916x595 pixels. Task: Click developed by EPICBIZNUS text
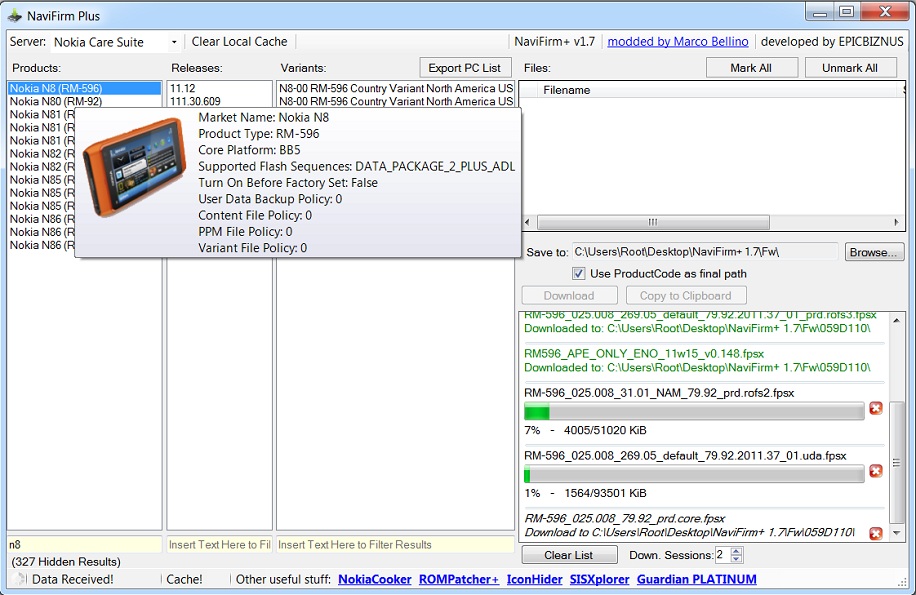pyautogui.click(x=832, y=41)
